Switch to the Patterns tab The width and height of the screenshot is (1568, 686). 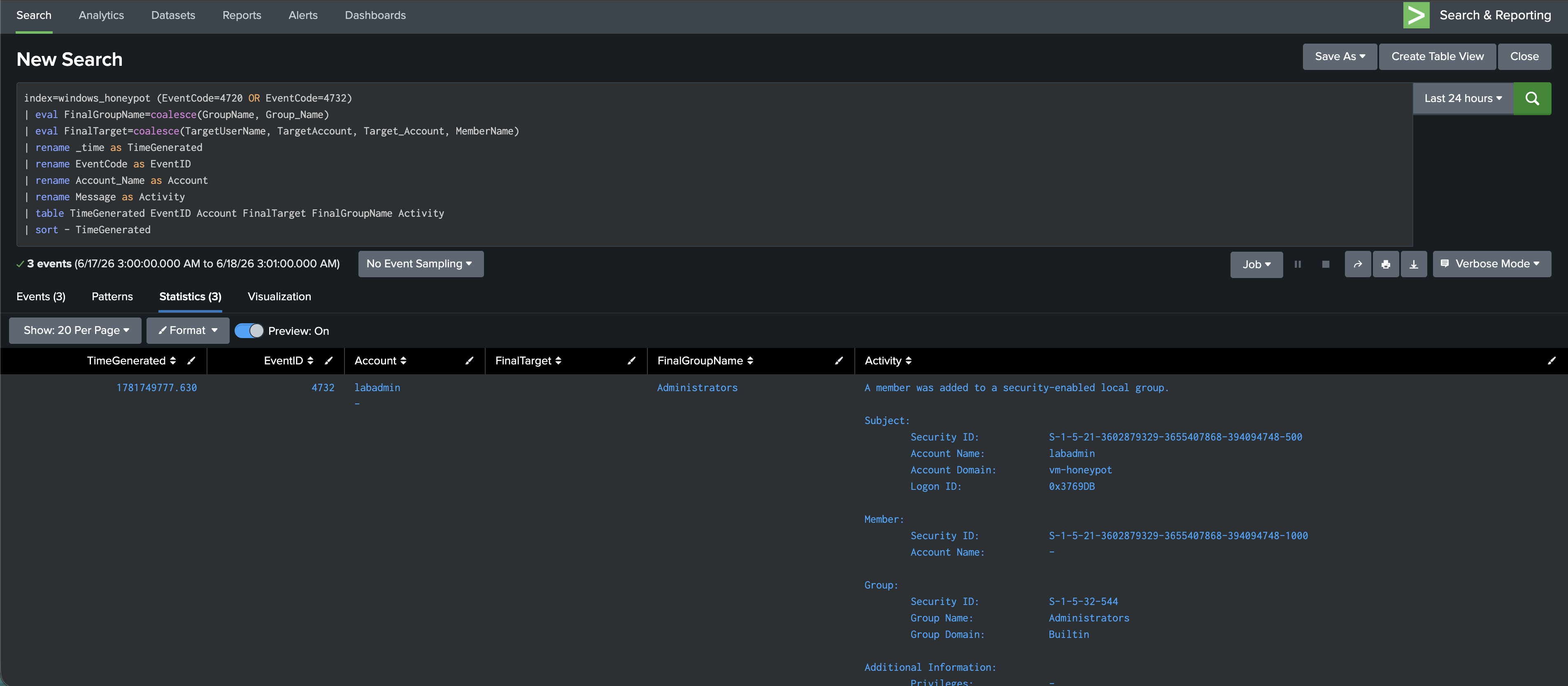pyautogui.click(x=112, y=297)
